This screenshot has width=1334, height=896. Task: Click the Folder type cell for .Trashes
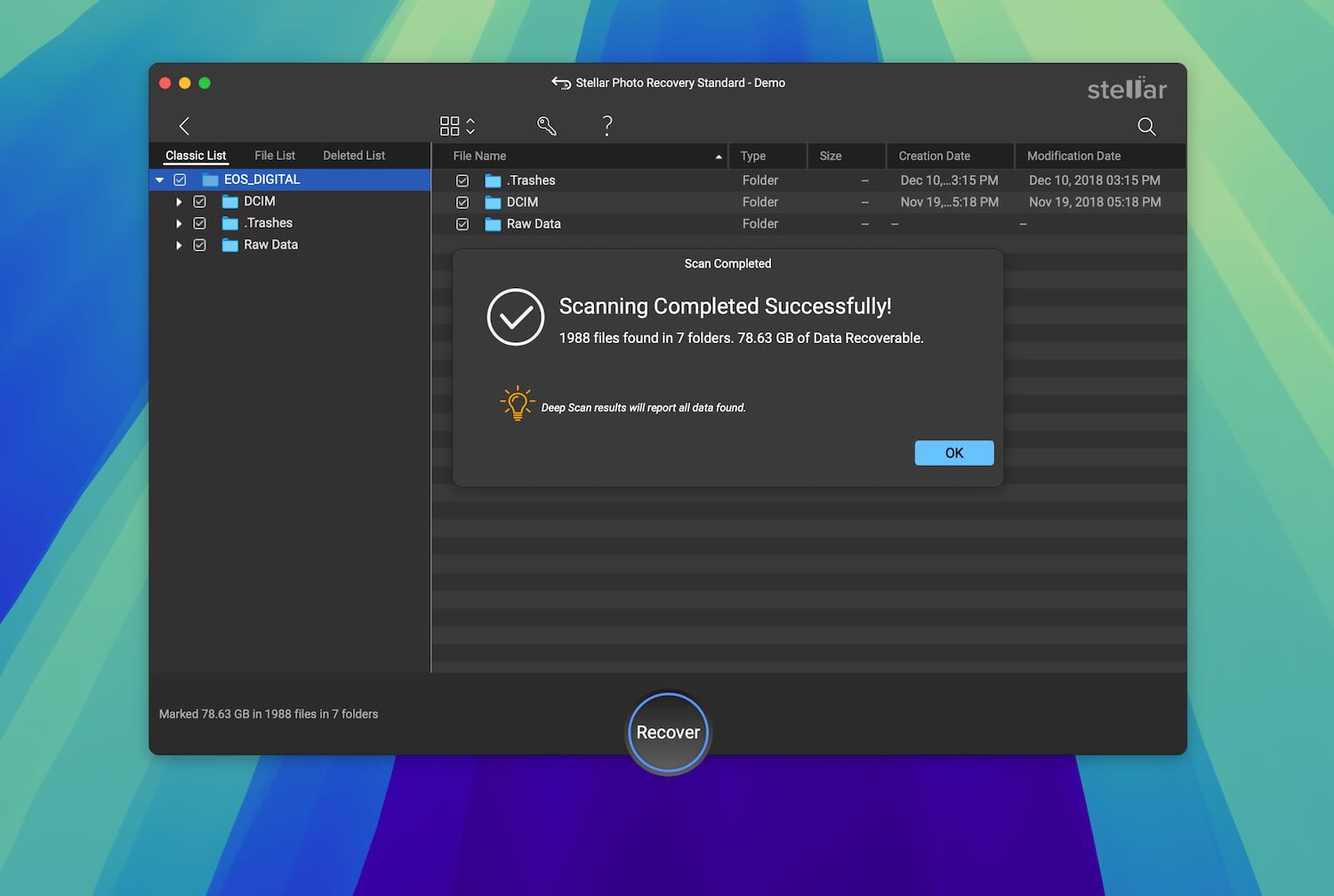tap(760, 180)
